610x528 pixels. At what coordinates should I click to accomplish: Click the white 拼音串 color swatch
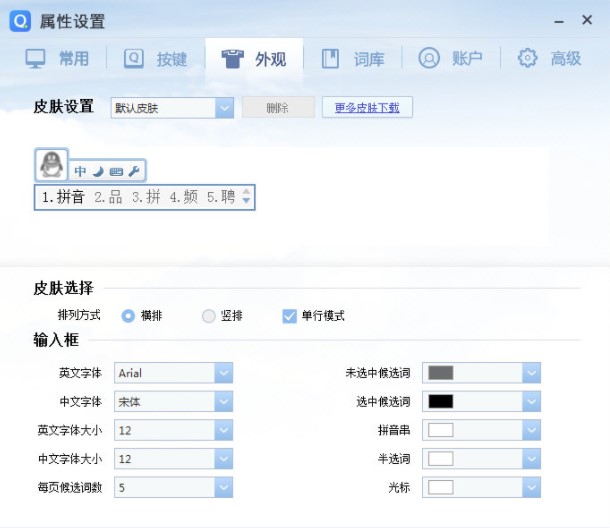click(x=440, y=430)
